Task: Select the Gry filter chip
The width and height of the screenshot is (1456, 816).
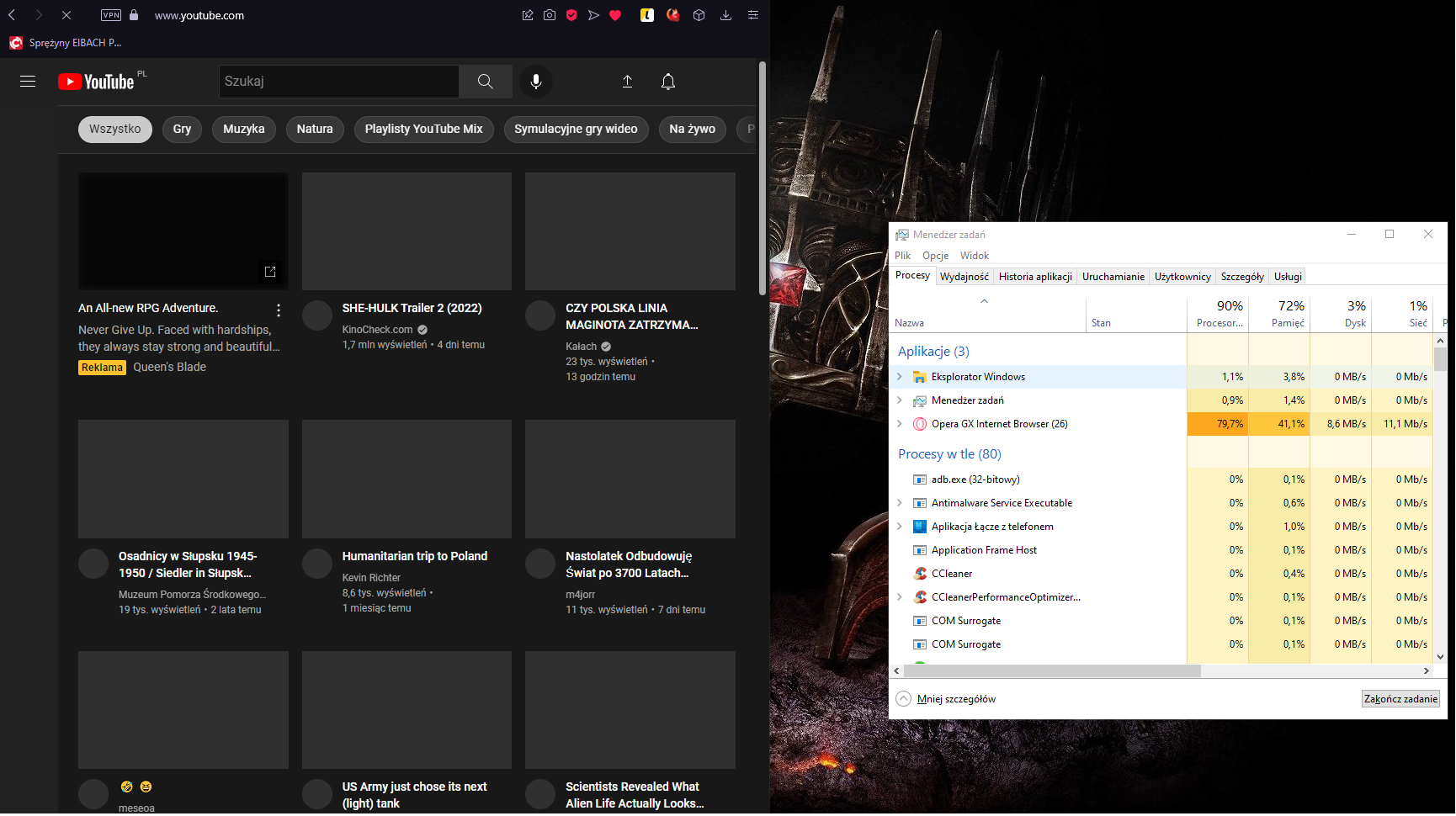Action: click(182, 130)
